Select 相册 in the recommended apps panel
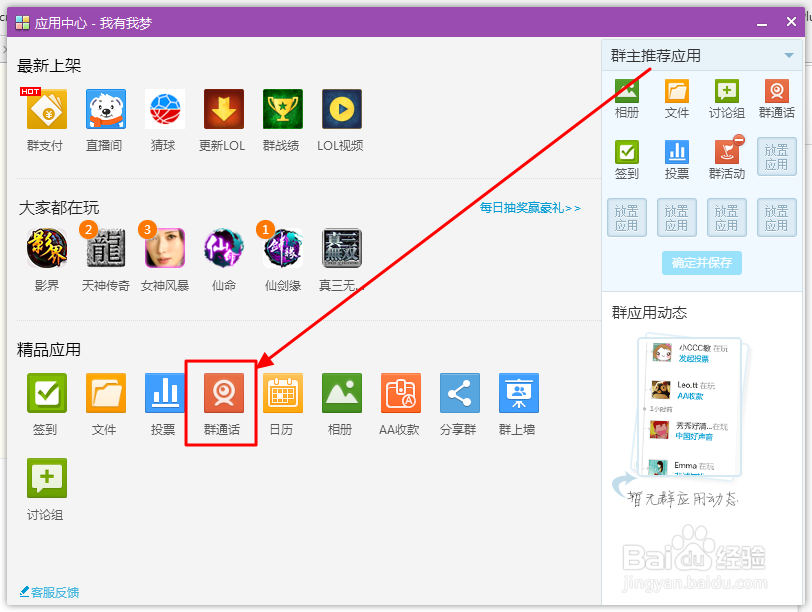 tap(627, 91)
